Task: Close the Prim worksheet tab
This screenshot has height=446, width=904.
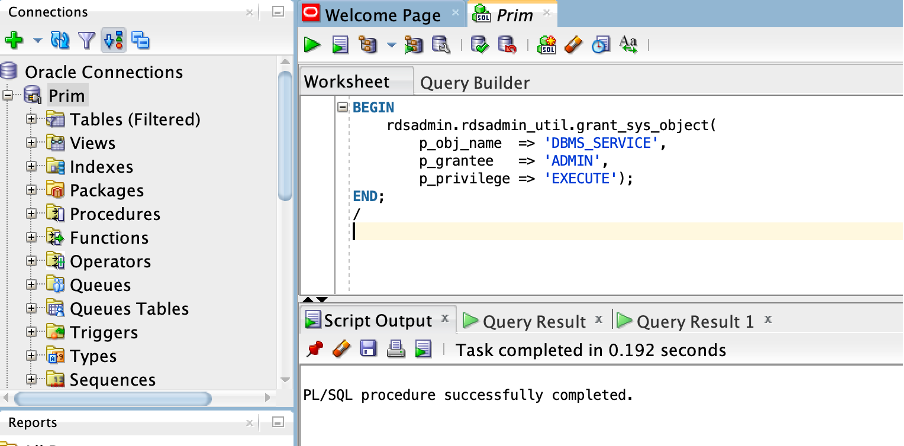Action: click(547, 13)
